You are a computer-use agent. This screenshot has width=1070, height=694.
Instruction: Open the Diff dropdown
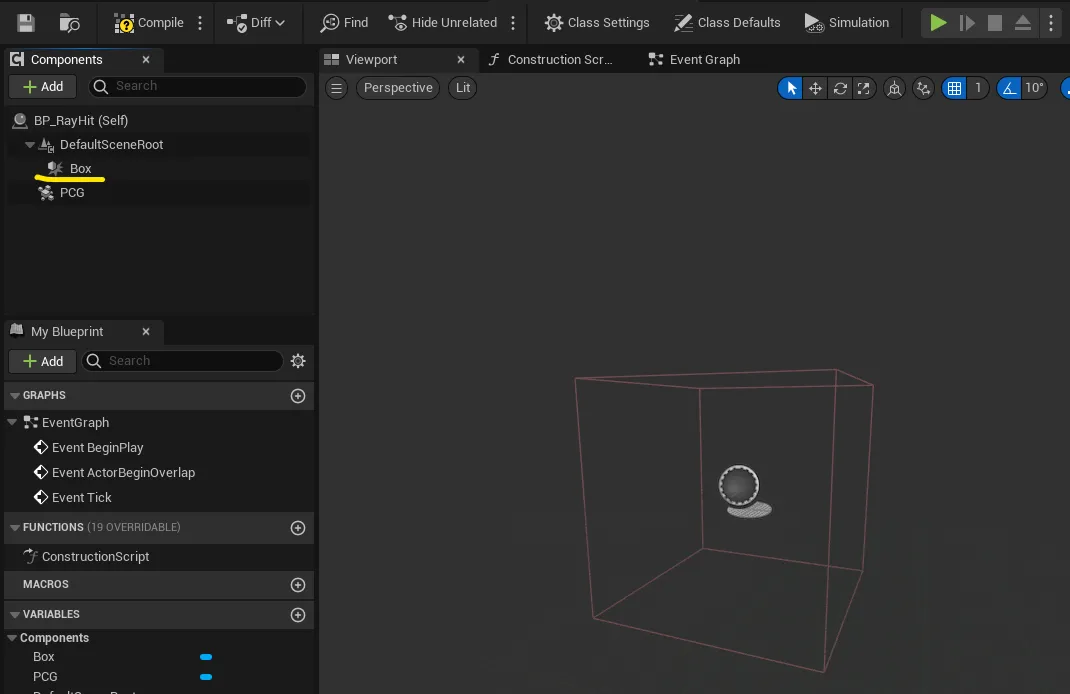256,23
